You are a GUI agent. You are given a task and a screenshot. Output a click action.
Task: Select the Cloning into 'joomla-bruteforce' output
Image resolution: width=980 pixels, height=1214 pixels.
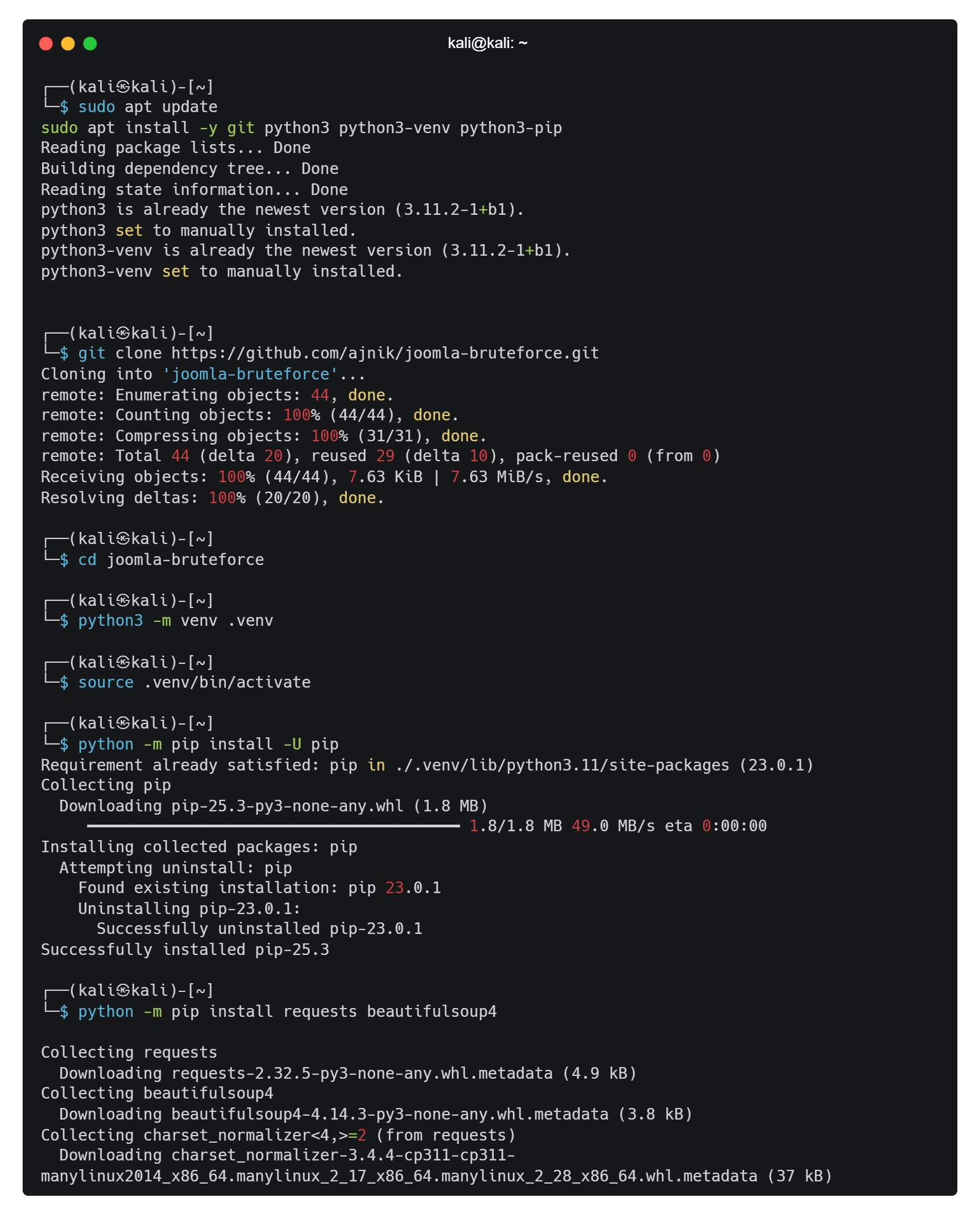tap(203, 373)
